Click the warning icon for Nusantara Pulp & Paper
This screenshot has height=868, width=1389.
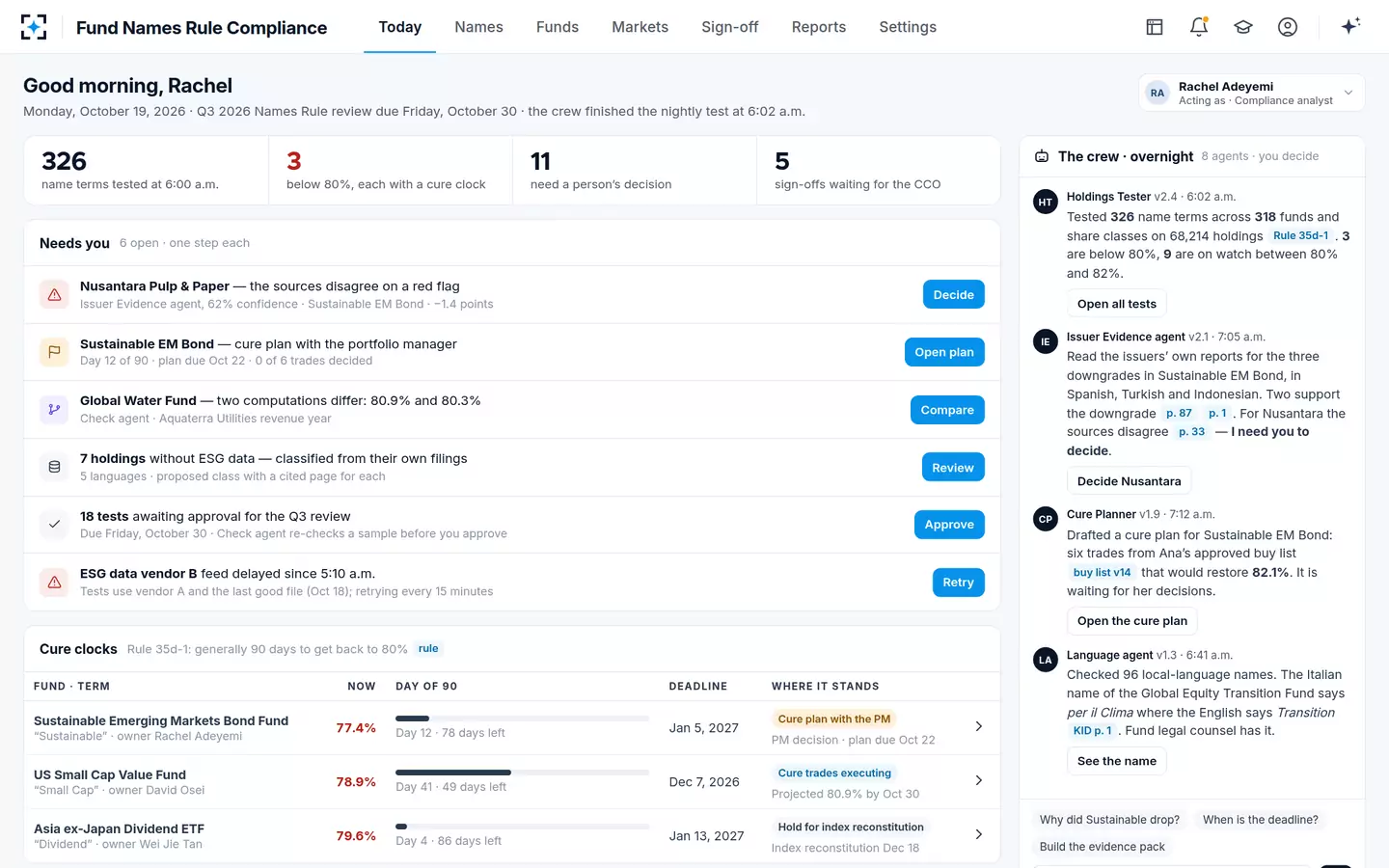(x=54, y=295)
